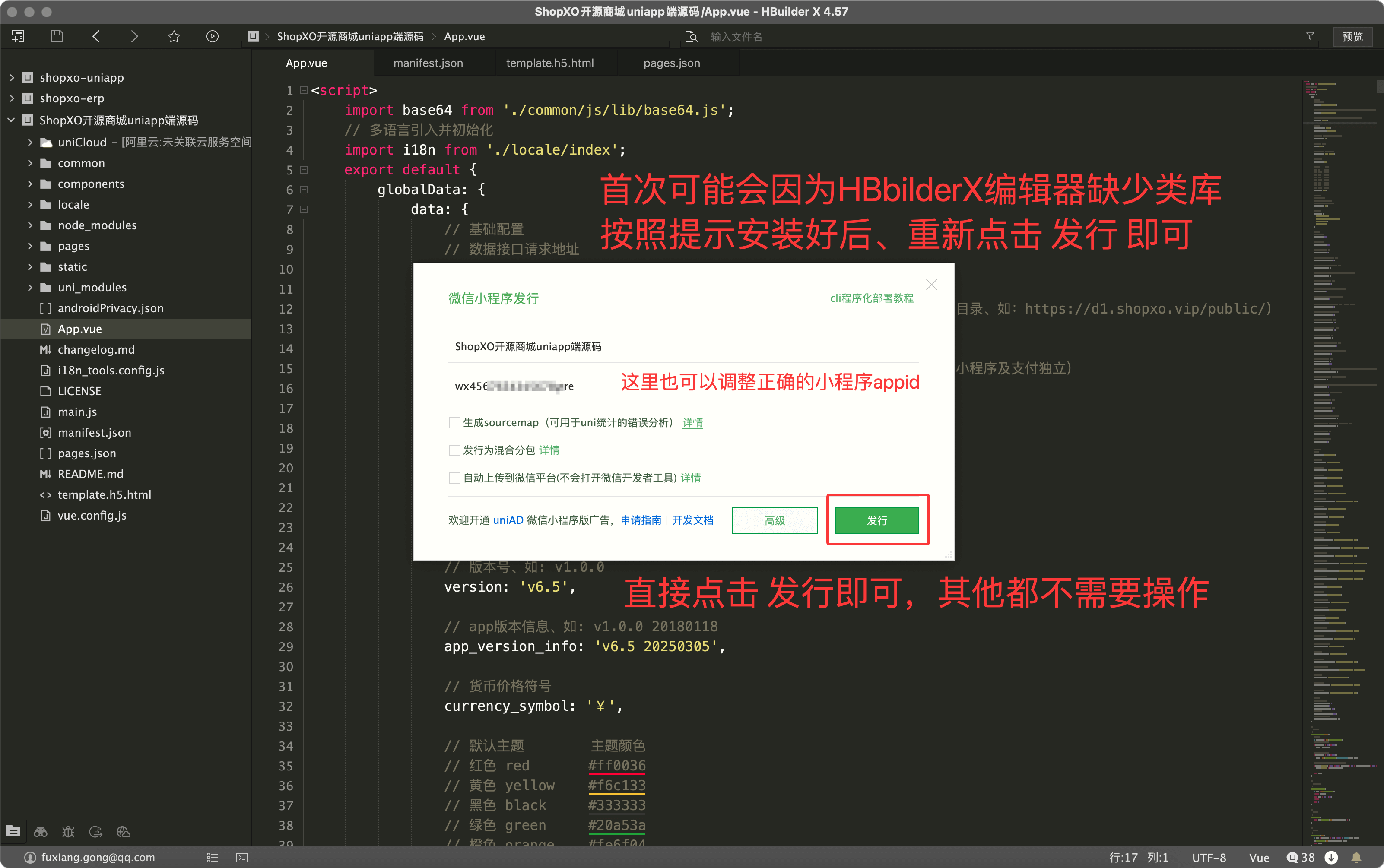Click the save file toolbar icon
The width and height of the screenshot is (1384, 868).
pos(57,37)
